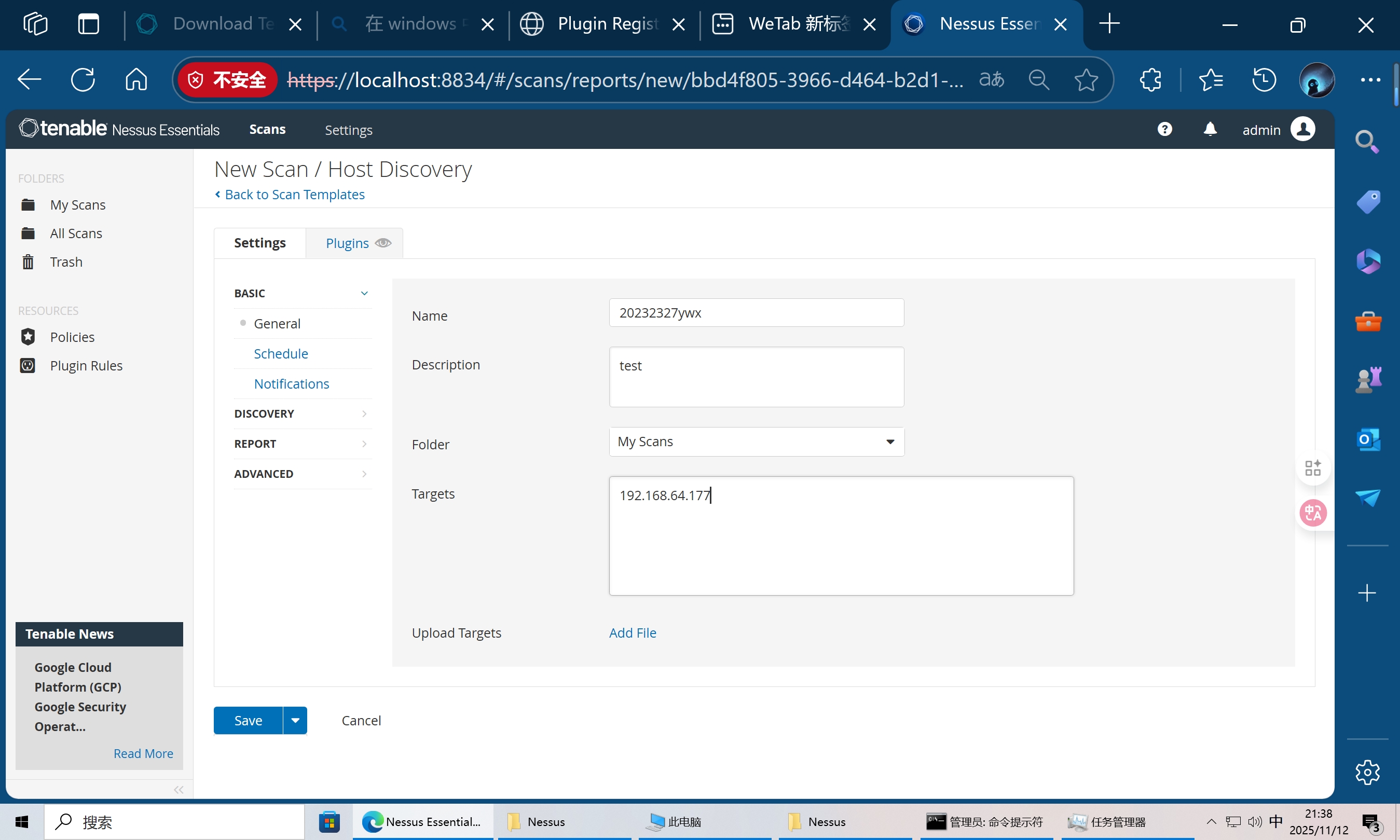Open the Trash folder
The height and width of the screenshot is (840, 1400).
click(66, 262)
